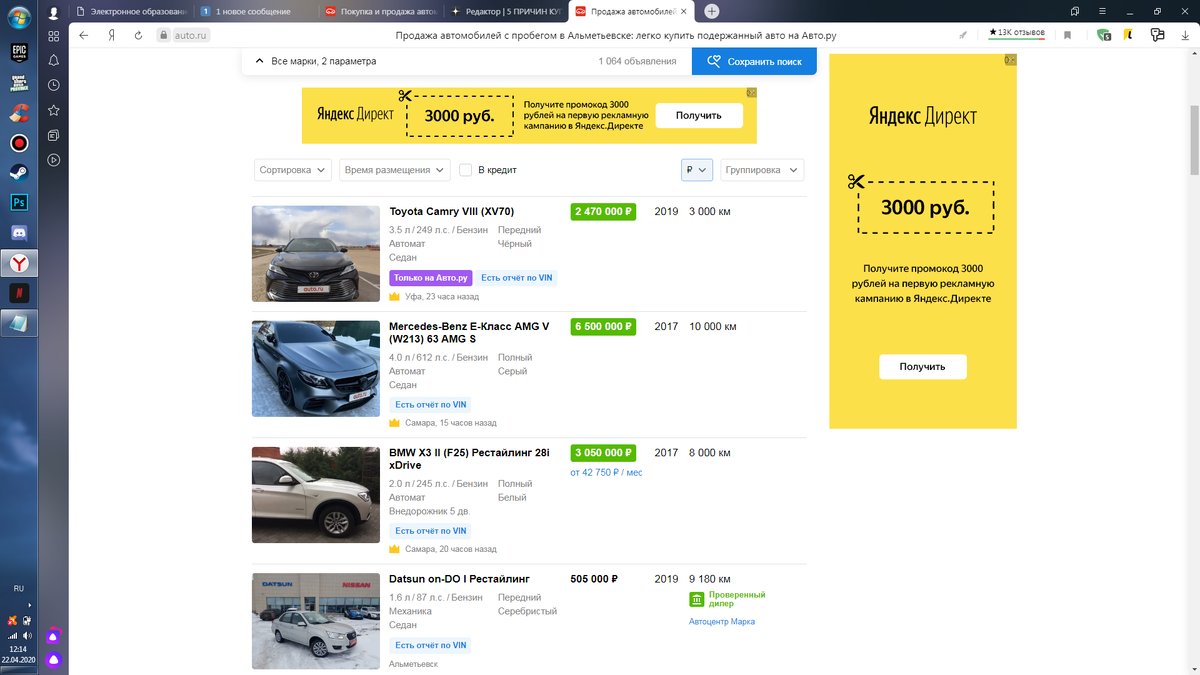Switch to 'Редактор | 5 ПРИЧИН' tab
This screenshot has width=1200, height=675.
pos(506,11)
